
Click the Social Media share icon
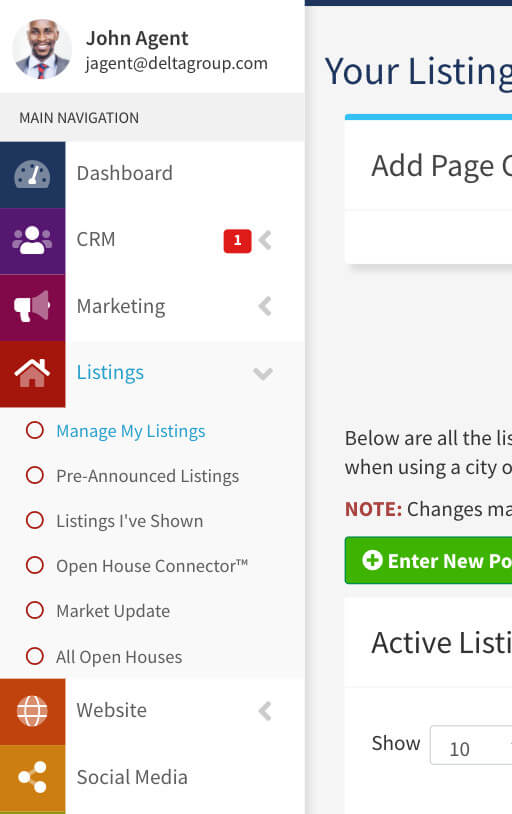pyautogui.click(x=32, y=777)
